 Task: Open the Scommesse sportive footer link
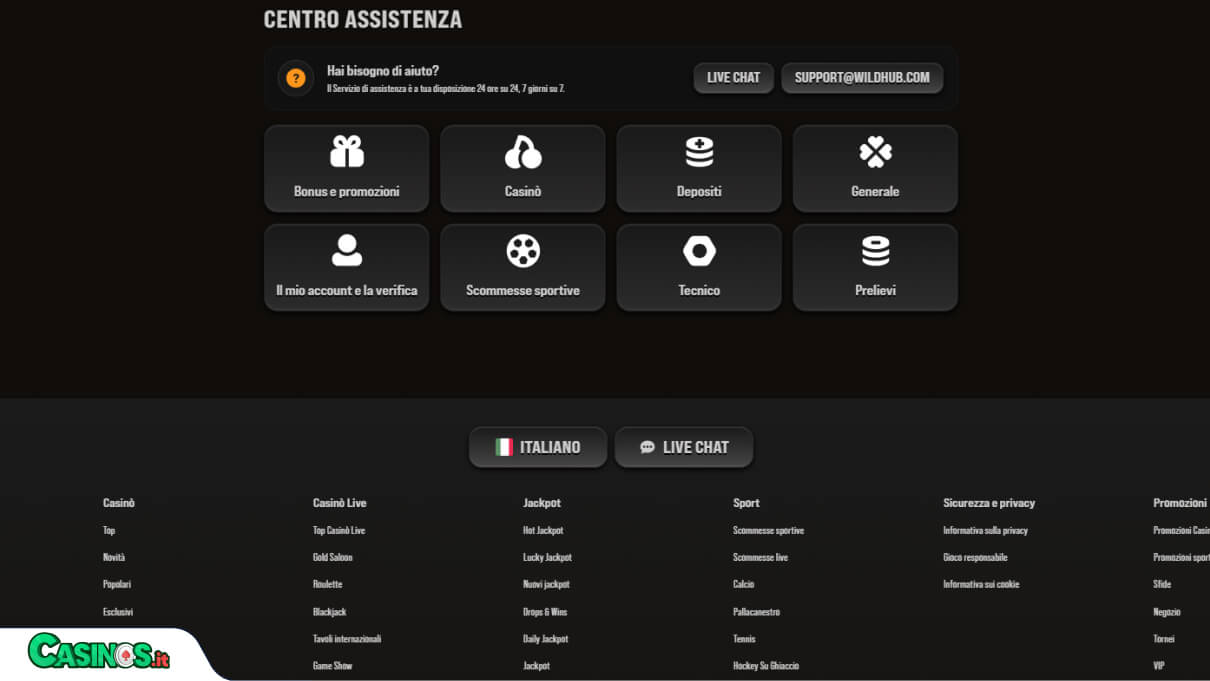pyautogui.click(x=768, y=530)
